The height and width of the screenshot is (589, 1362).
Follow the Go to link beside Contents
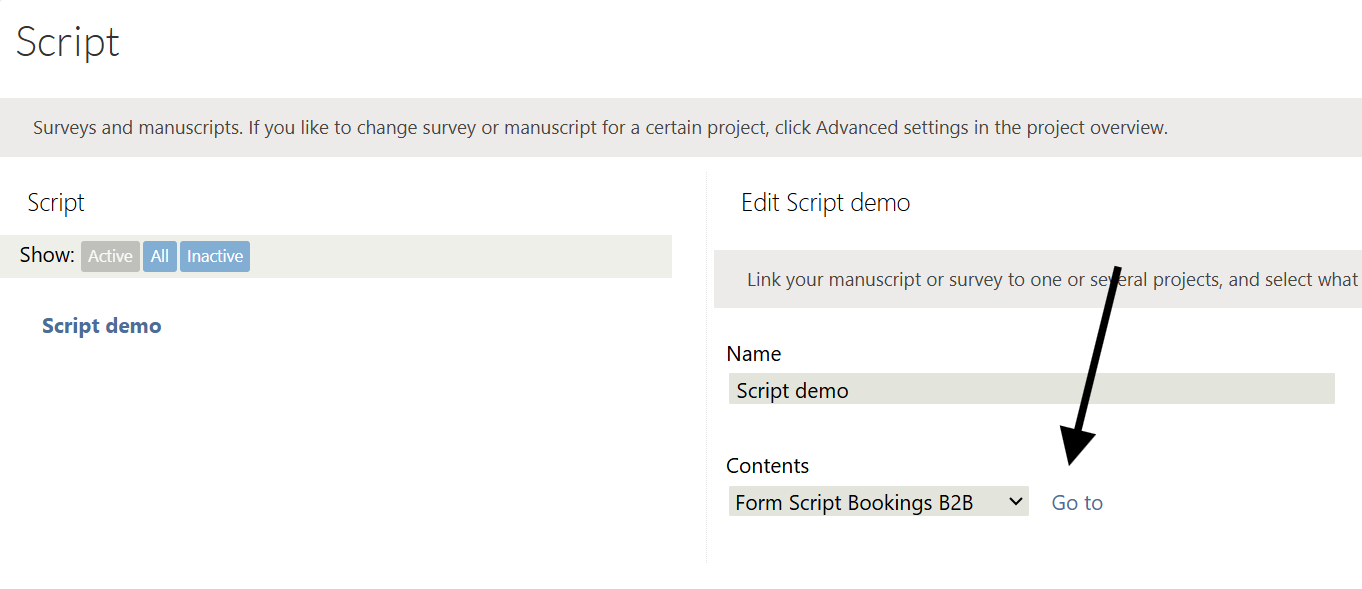click(1077, 503)
